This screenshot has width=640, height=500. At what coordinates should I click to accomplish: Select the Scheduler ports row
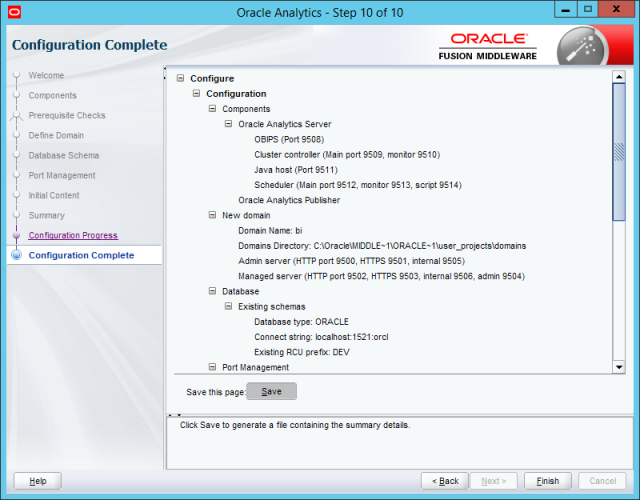(358, 184)
